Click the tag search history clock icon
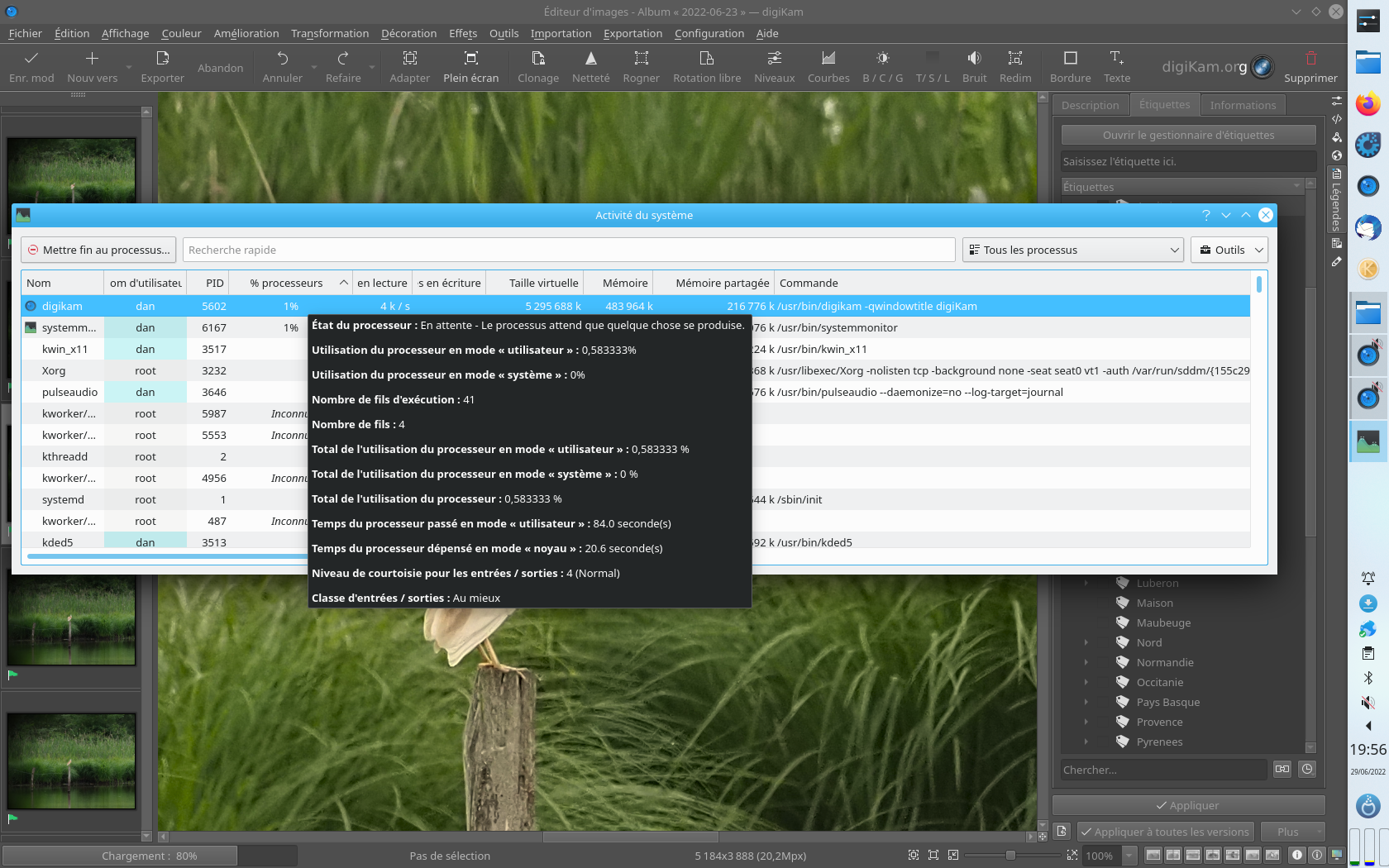This screenshot has width=1389, height=868. (x=1307, y=770)
